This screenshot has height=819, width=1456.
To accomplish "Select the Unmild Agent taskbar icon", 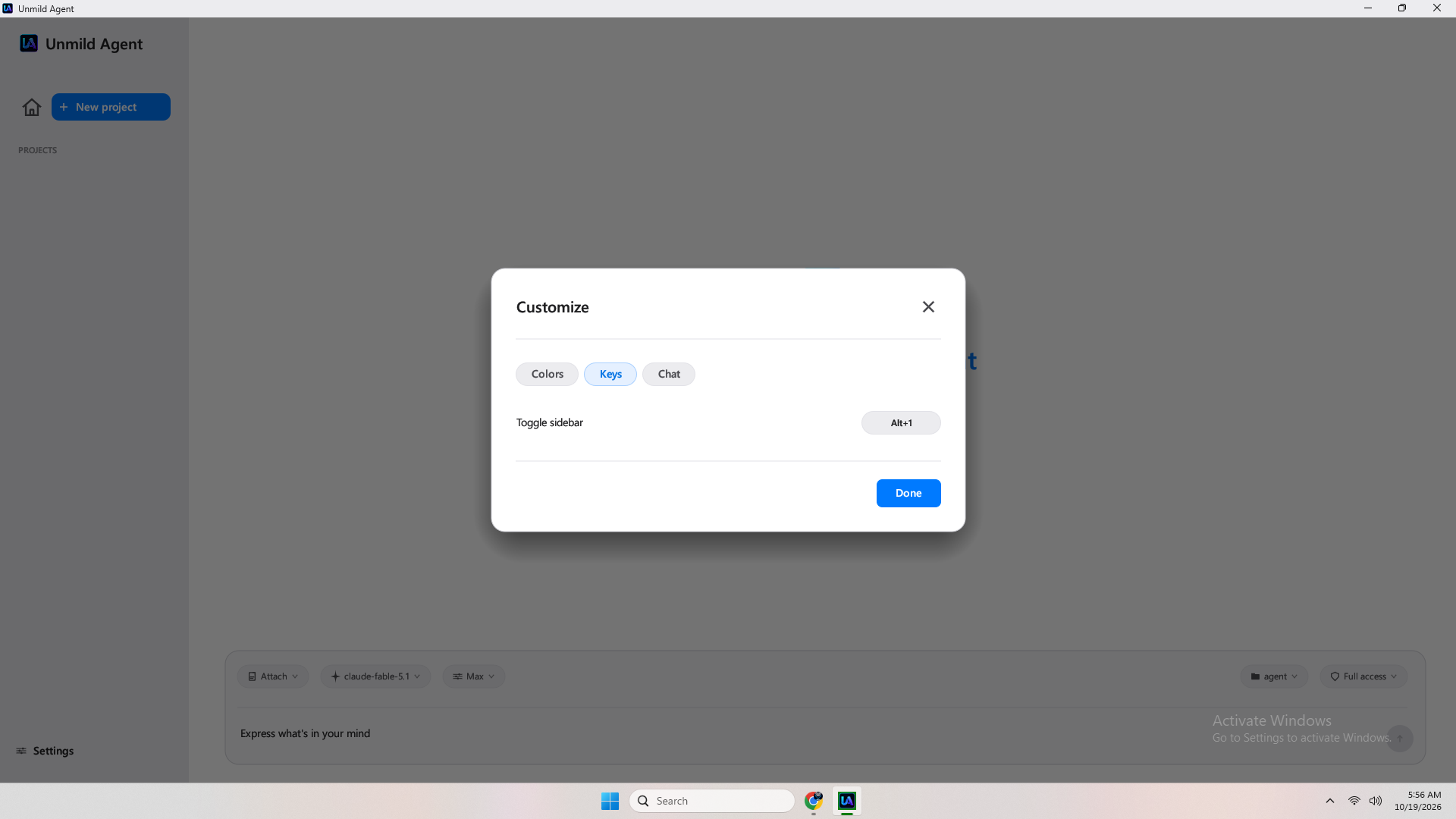I will click(847, 801).
